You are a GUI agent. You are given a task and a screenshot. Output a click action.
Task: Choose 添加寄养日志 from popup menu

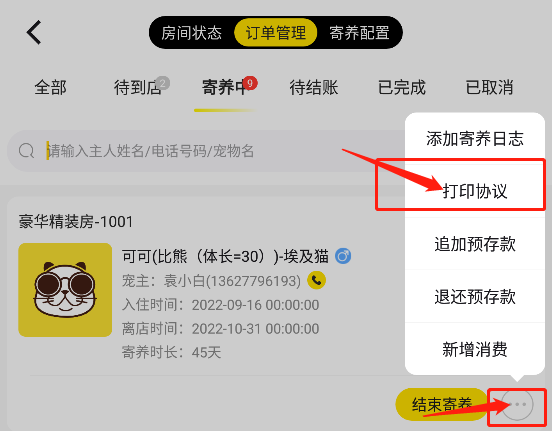pyautogui.click(x=475, y=139)
